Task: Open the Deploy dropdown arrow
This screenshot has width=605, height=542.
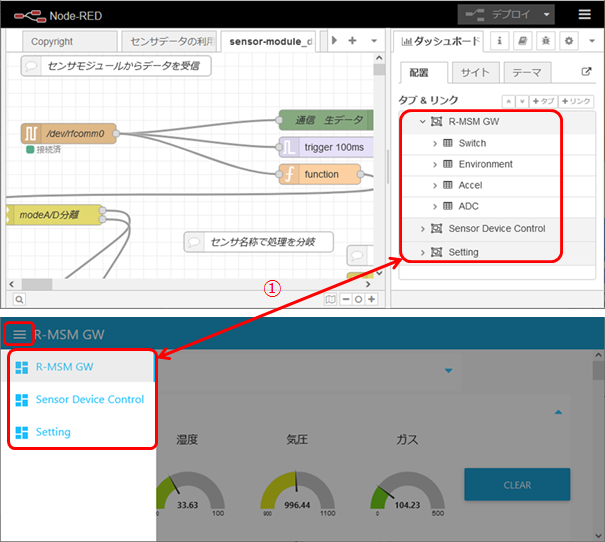Action: pos(546,14)
